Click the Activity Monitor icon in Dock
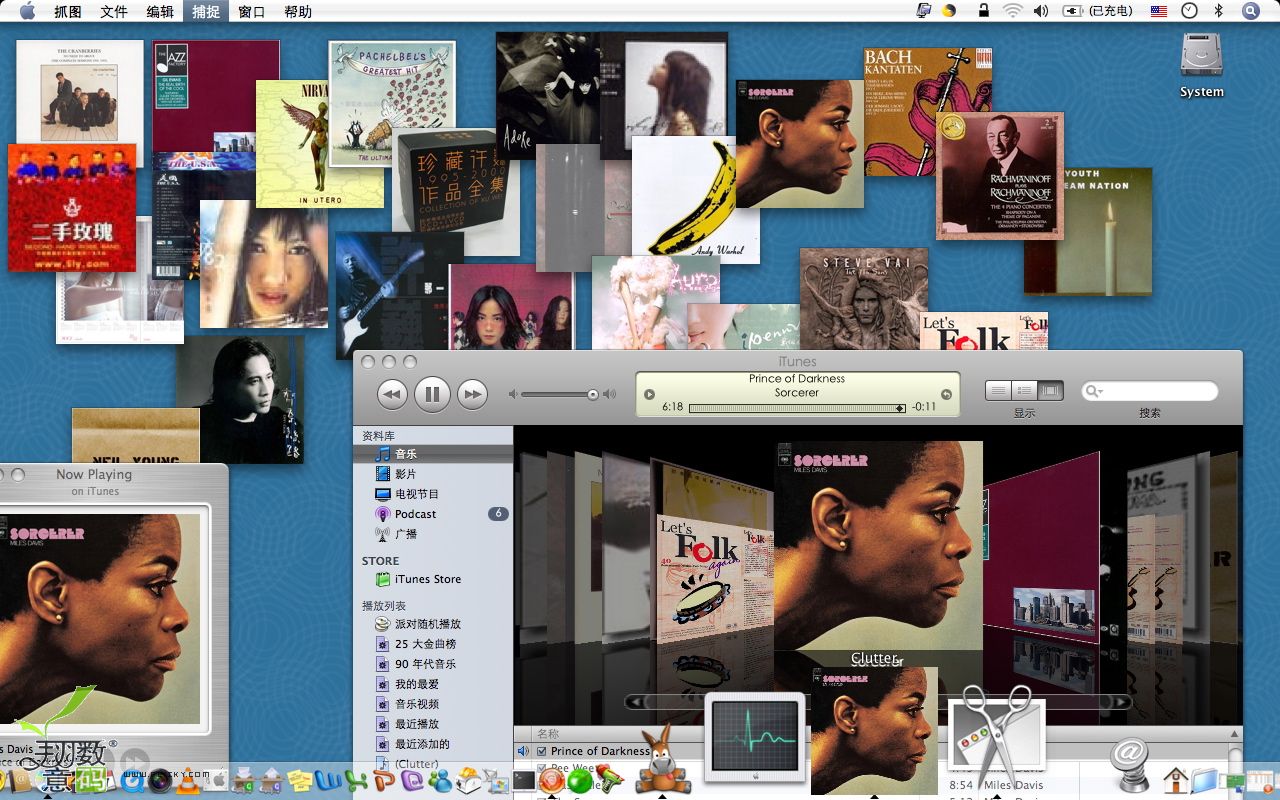Screen dimensions: 1280x800 [x=755, y=738]
